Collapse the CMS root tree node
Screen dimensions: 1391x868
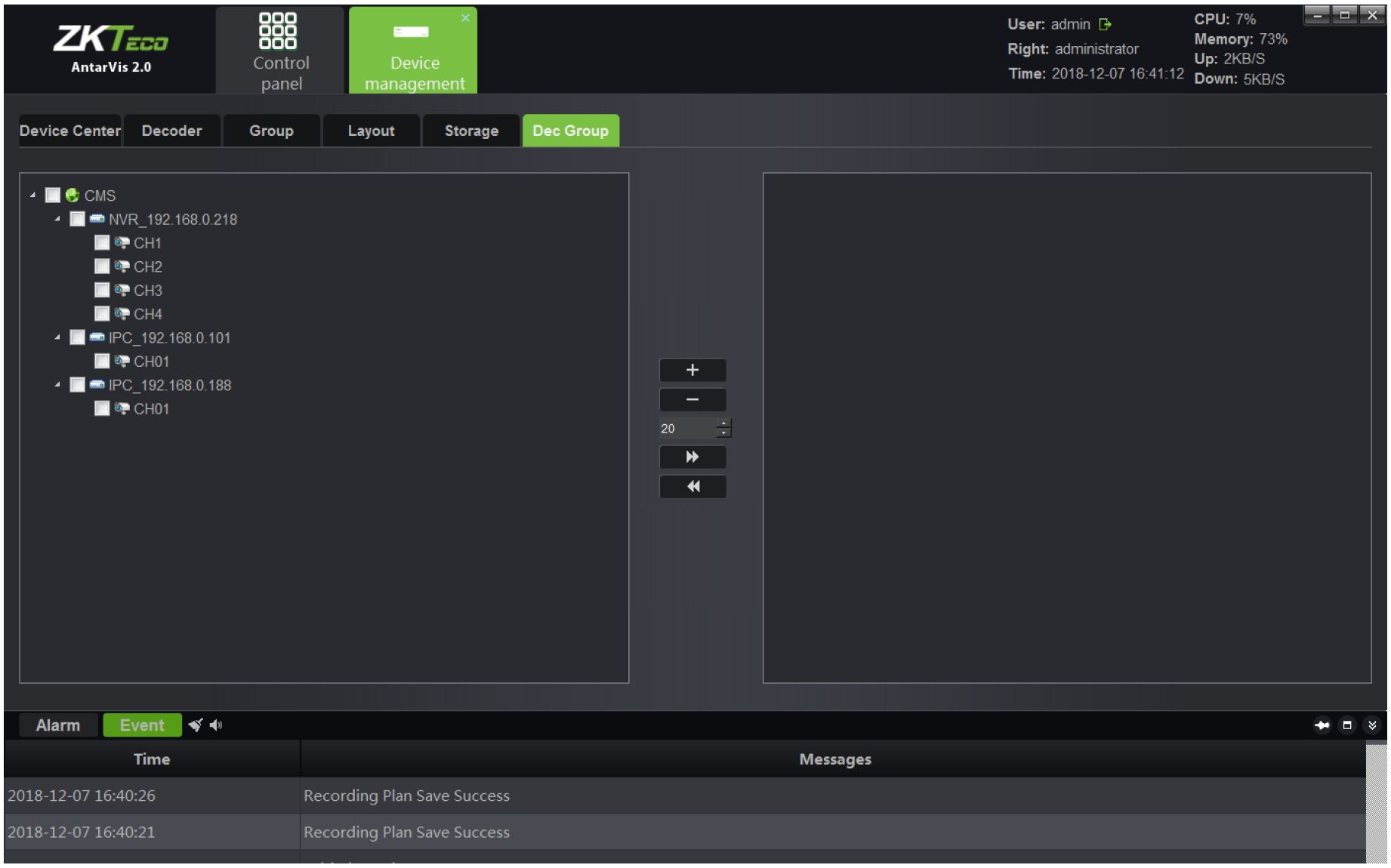(x=32, y=195)
